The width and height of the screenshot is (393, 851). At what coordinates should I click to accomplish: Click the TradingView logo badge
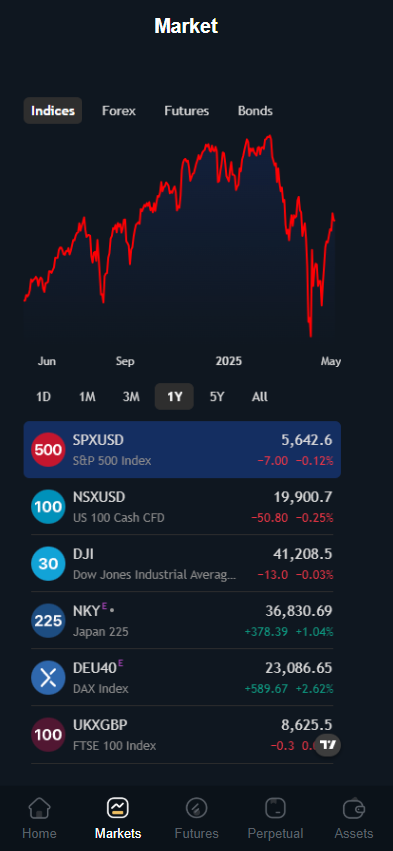point(328,745)
